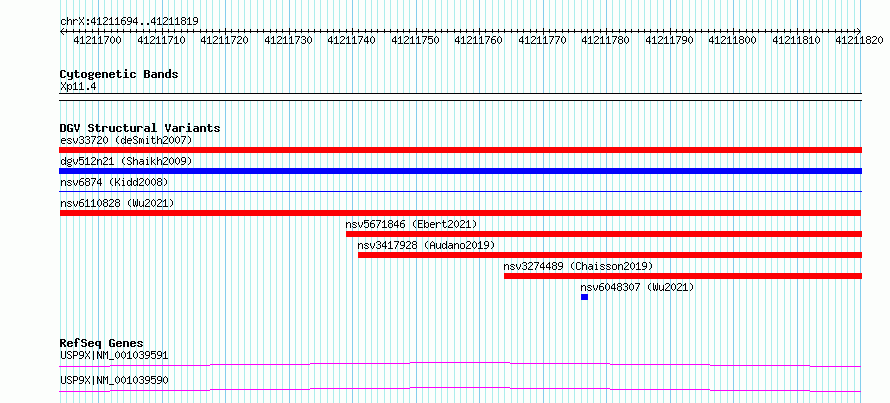Open the nsv5671846 (Ebert2021) label
This screenshot has width=890, height=403.
[x=412, y=224]
